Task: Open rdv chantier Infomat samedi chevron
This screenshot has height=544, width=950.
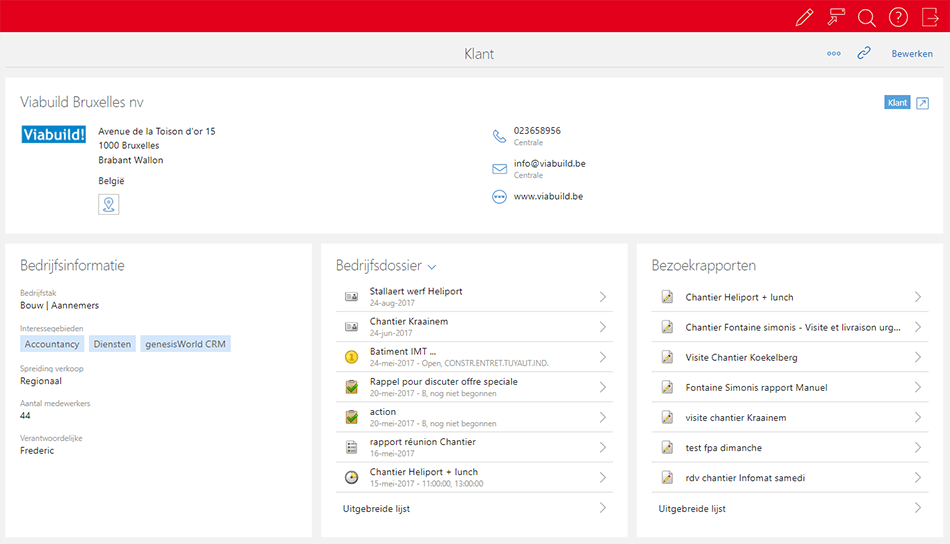Action: [918, 478]
